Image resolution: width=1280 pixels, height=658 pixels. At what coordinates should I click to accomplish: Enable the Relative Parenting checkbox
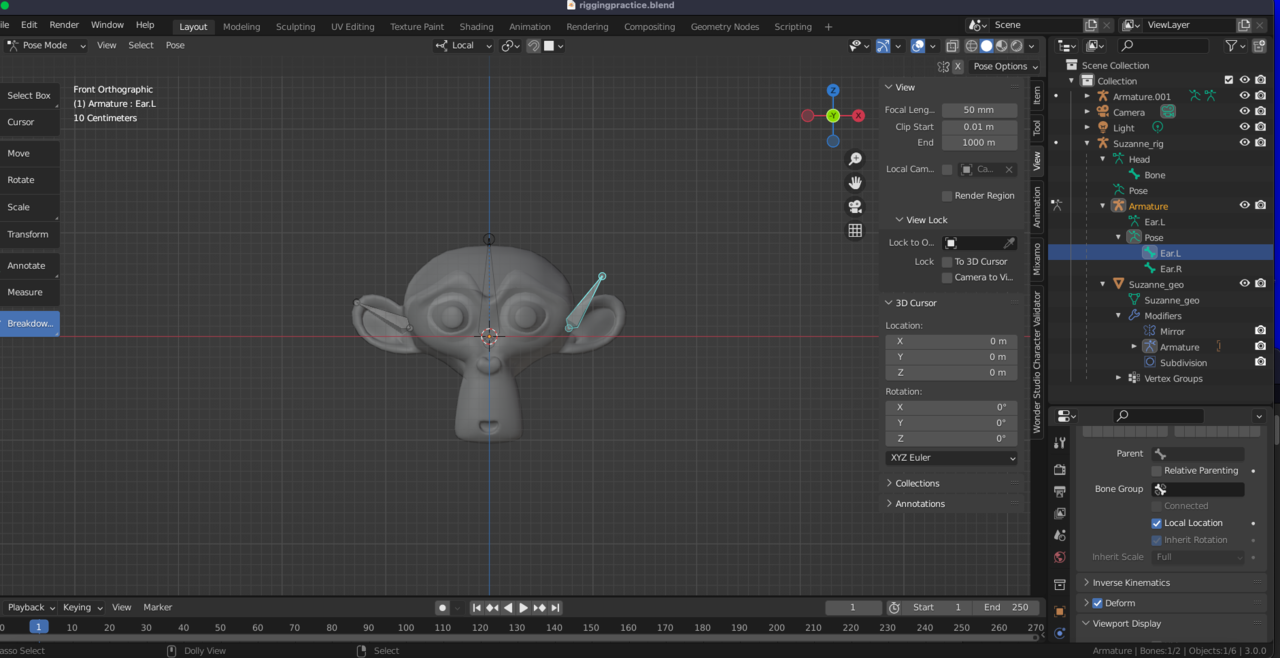tap(1156, 470)
